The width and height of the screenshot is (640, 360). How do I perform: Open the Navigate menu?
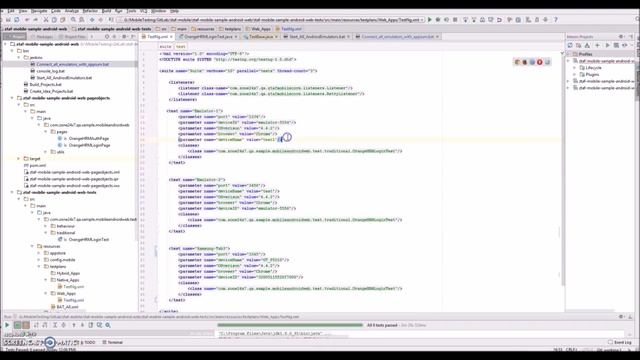point(39,11)
